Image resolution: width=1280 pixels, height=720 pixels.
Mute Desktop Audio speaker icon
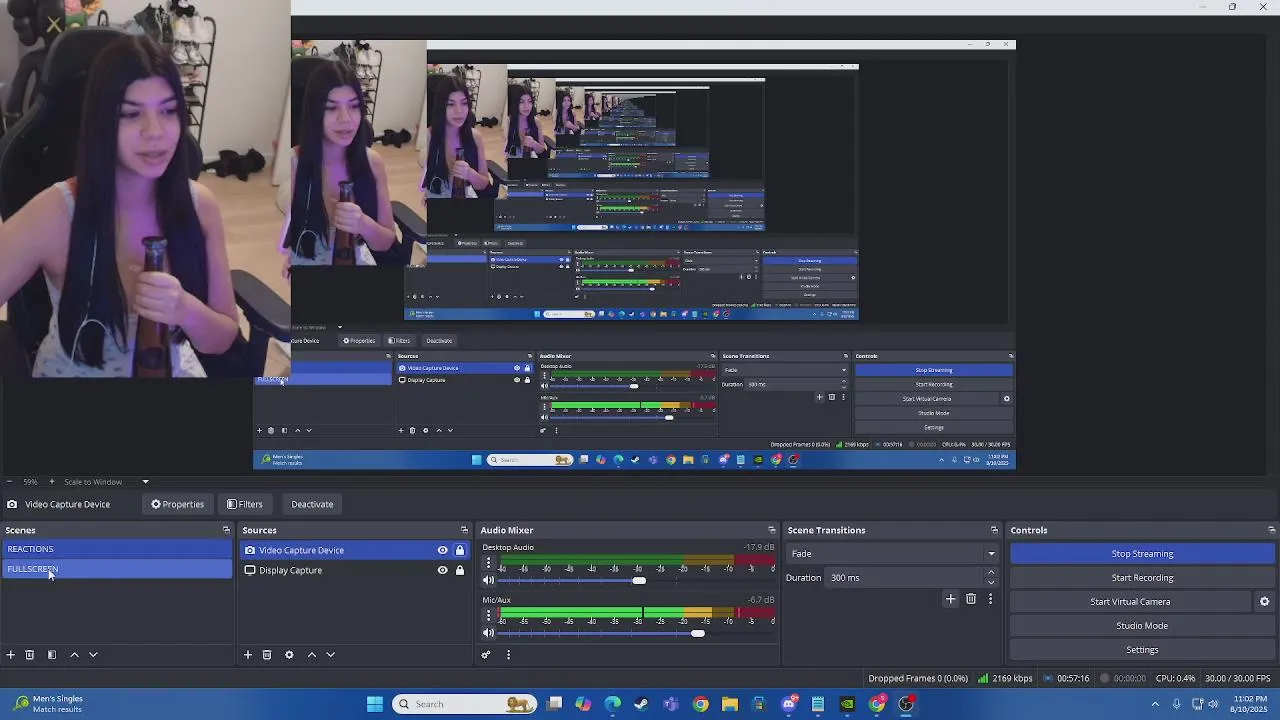tap(488, 581)
